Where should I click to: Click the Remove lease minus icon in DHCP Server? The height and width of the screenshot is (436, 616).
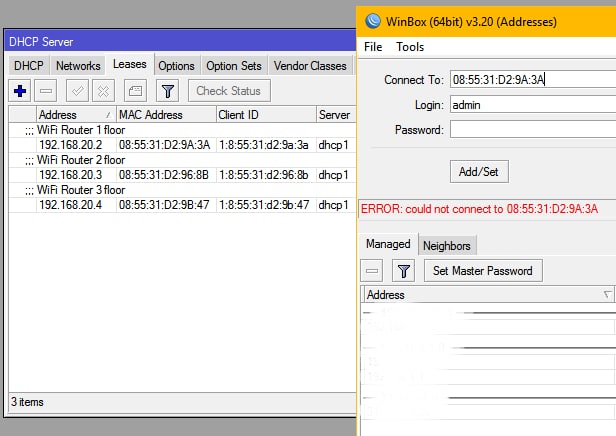coord(46,91)
